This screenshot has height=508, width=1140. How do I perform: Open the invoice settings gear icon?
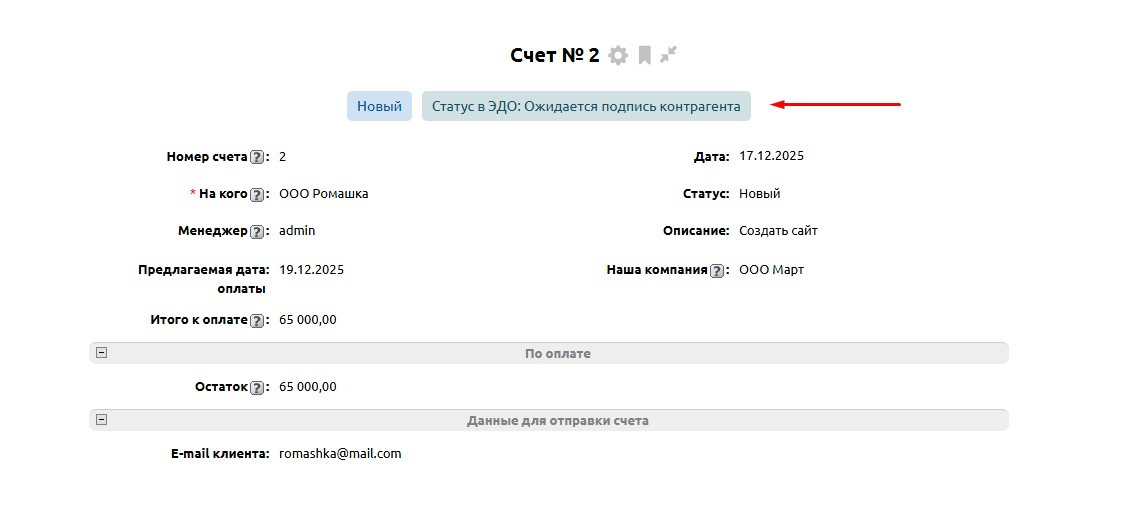point(618,55)
